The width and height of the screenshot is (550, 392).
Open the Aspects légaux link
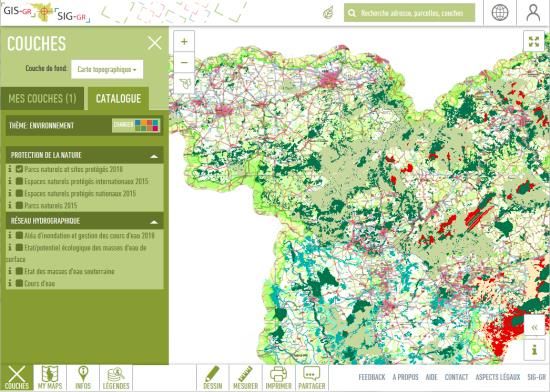pyautogui.click(x=497, y=377)
